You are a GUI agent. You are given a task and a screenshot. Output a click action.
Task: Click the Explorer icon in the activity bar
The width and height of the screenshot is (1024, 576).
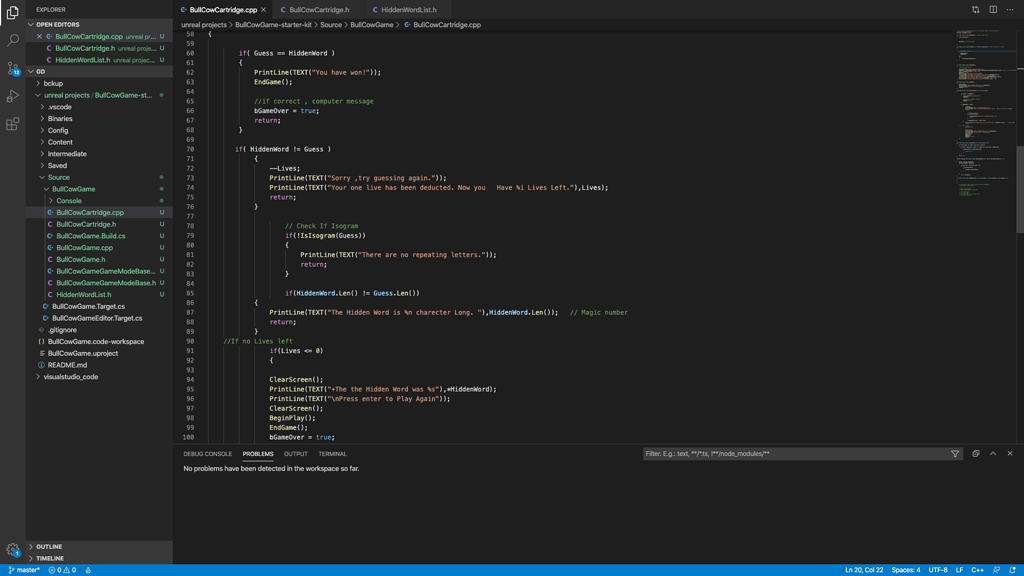[12, 14]
